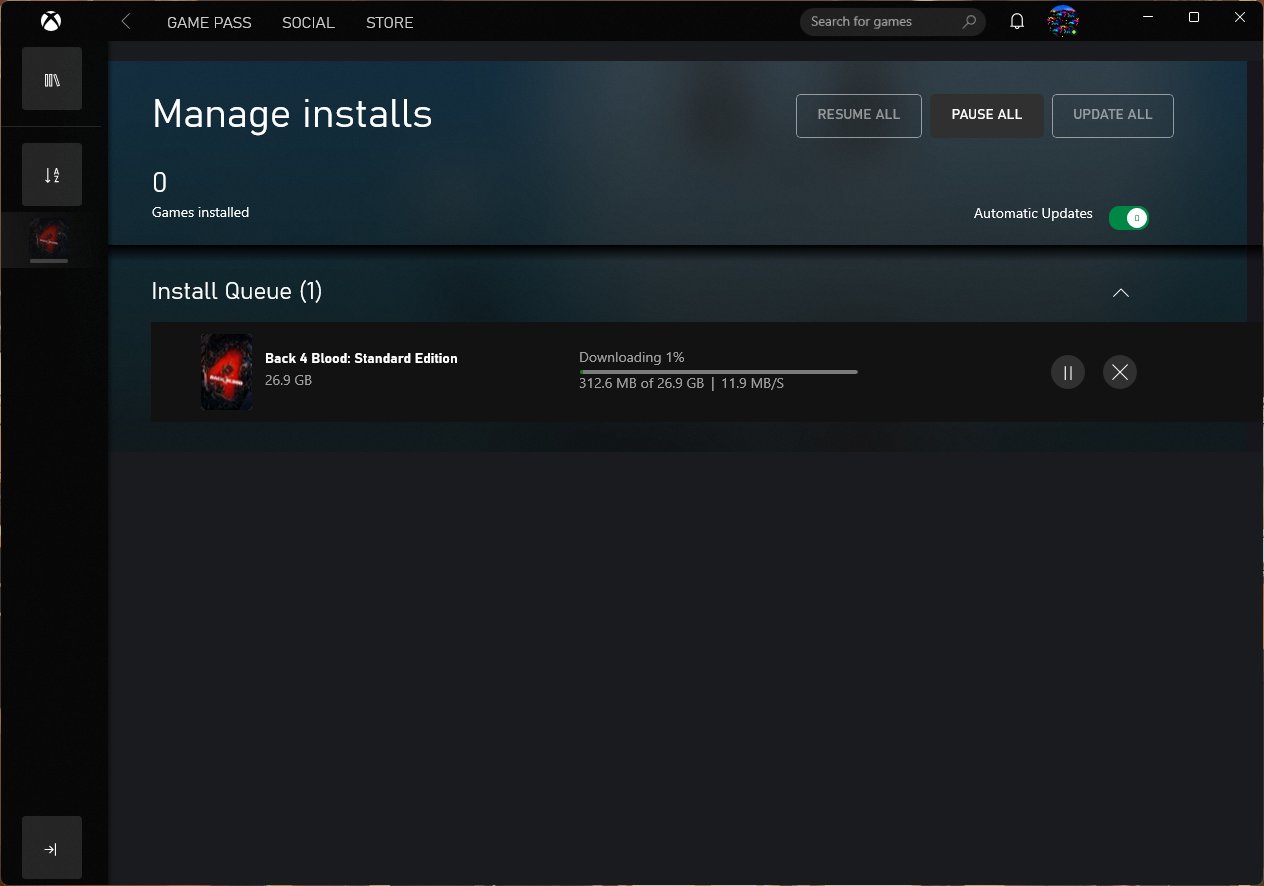Viewport: 1264px width, 886px height.
Task: Collapse the Install Queue section
Action: tap(1121, 293)
